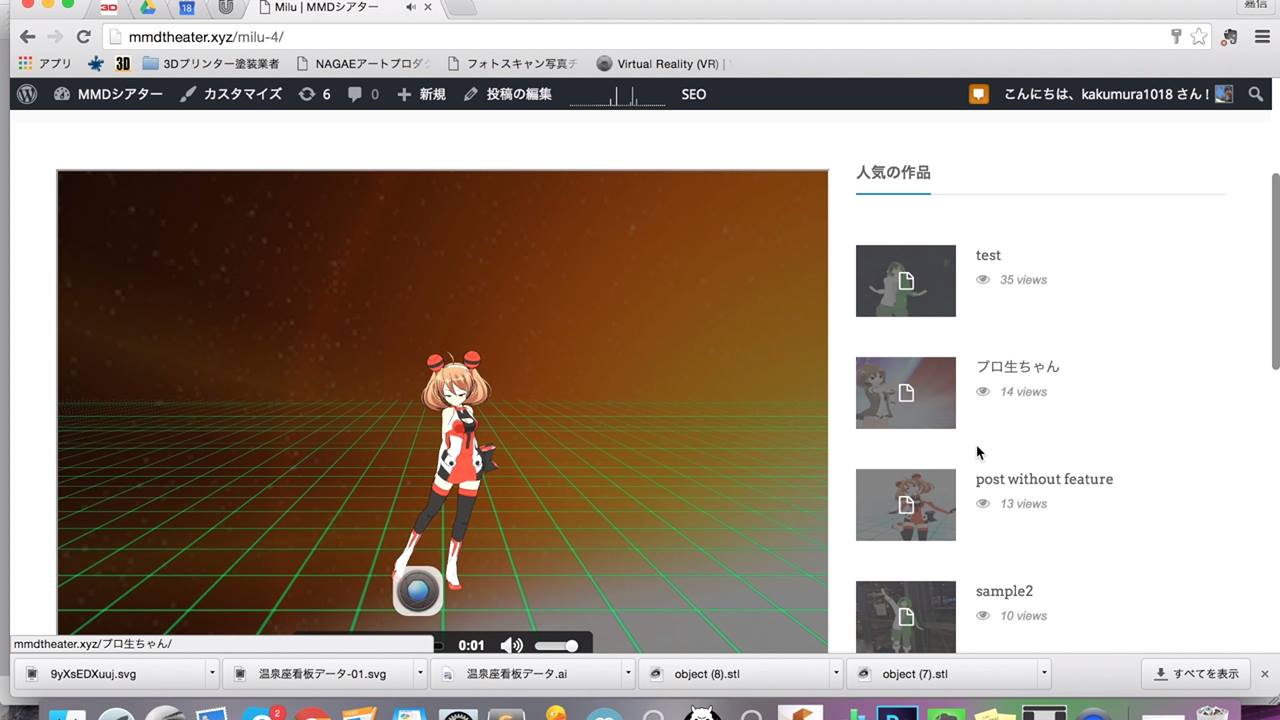This screenshot has width=1280, height=720.
Task: Switch to the Google Calendar tab
Action: pos(187,7)
